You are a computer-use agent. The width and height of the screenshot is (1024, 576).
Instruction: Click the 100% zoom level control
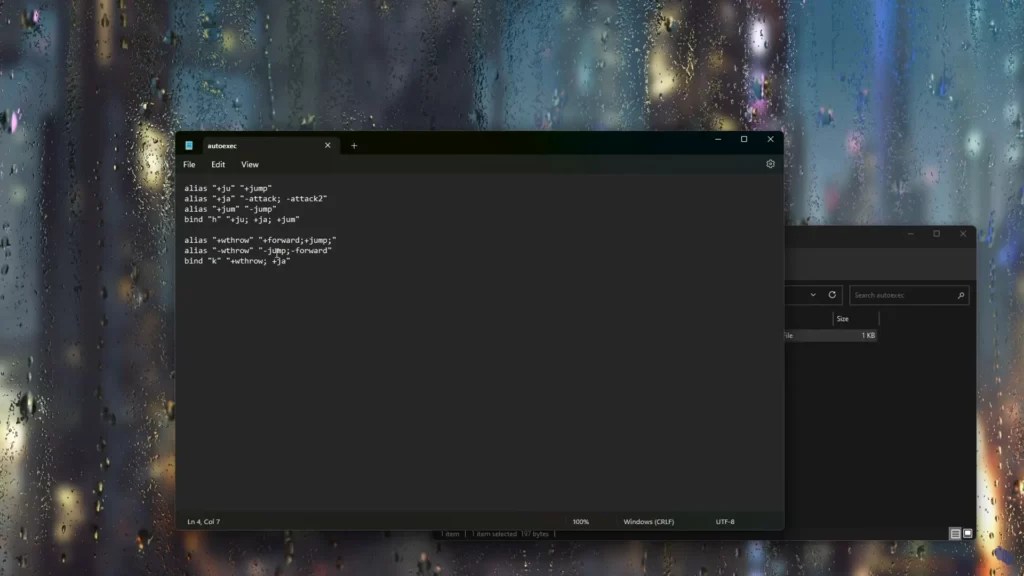click(x=580, y=521)
